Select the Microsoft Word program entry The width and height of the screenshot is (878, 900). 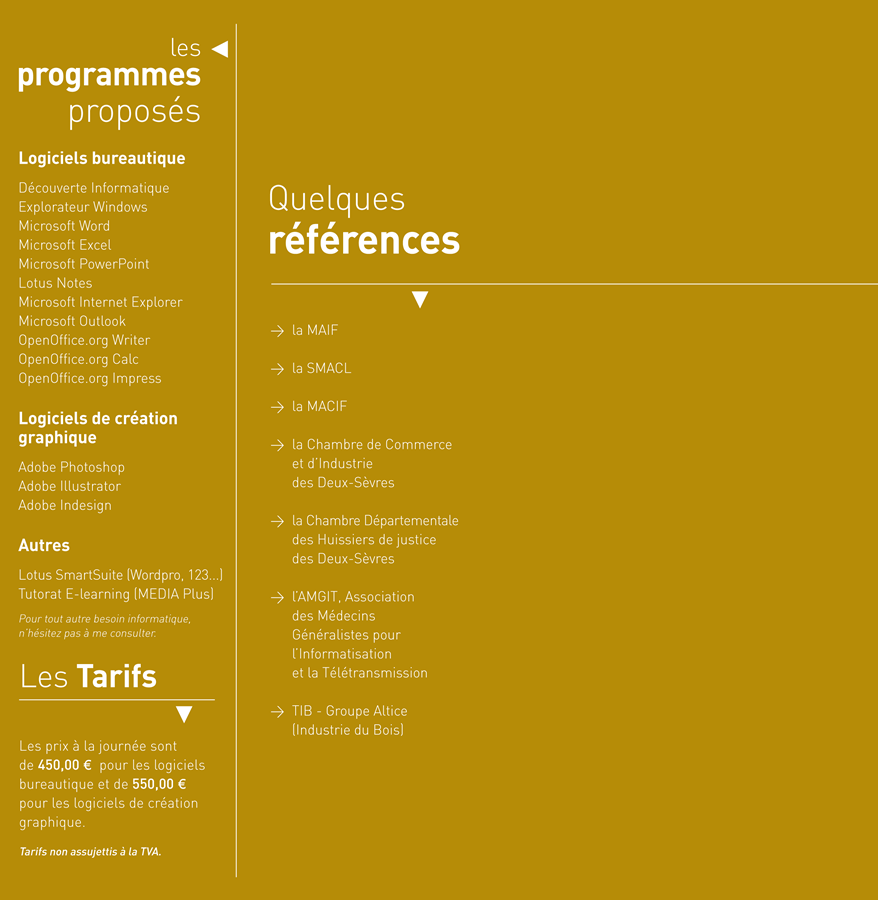pyautogui.click(x=64, y=226)
